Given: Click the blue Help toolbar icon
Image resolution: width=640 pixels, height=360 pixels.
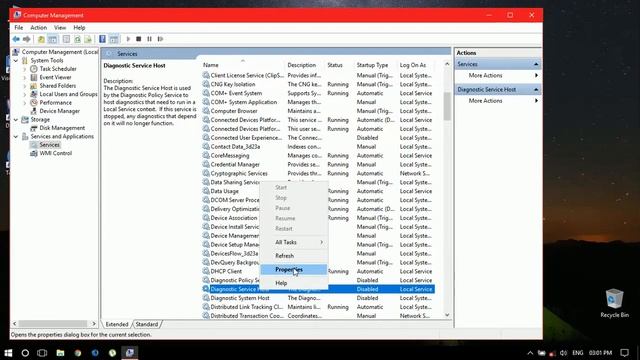Looking at the screenshot, I should 102,39.
